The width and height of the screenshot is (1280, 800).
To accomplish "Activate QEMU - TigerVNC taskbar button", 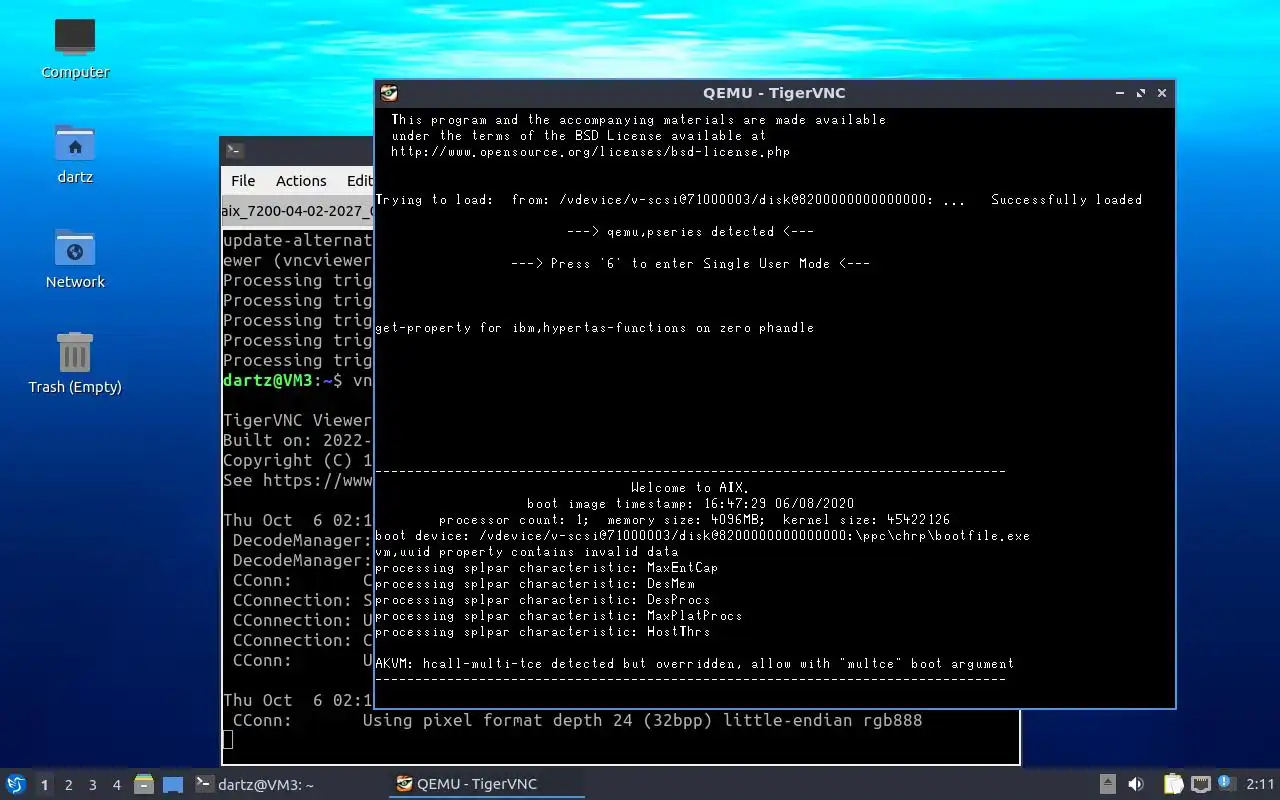I will point(486,784).
